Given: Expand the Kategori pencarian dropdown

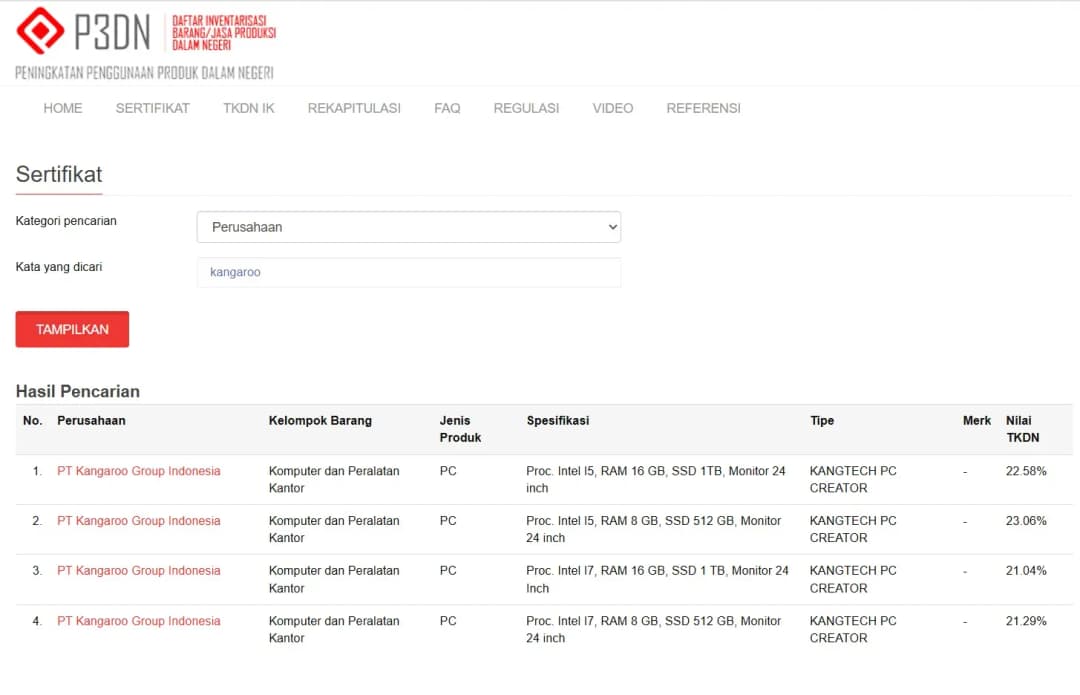Looking at the screenshot, I should pos(408,227).
